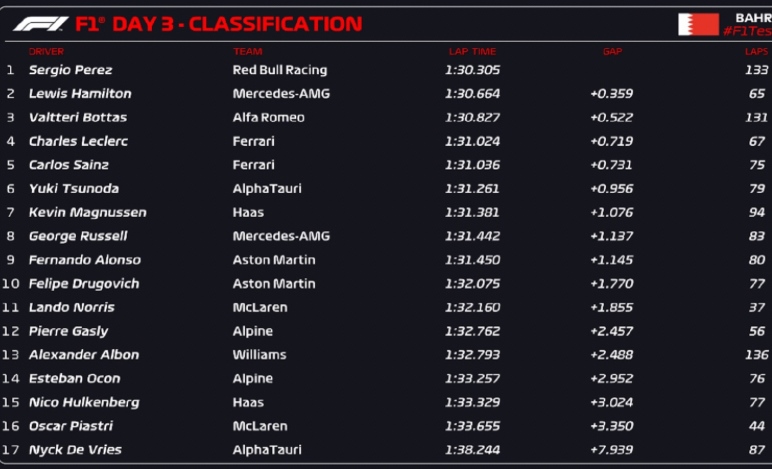Select Nyck De Vries driver name
Image resolution: width=772 pixels, height=469 pixels.
[75, 450]
